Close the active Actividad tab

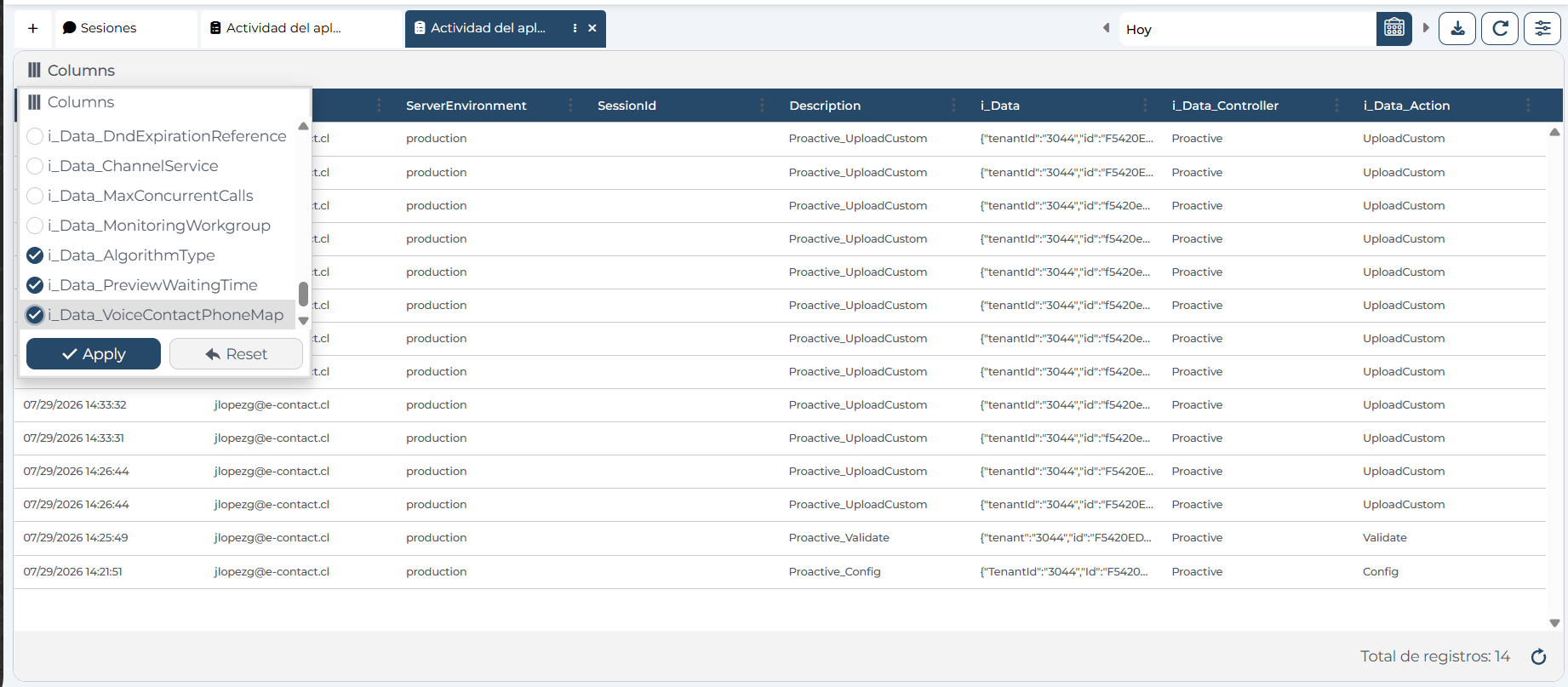(x=592, y=28)
